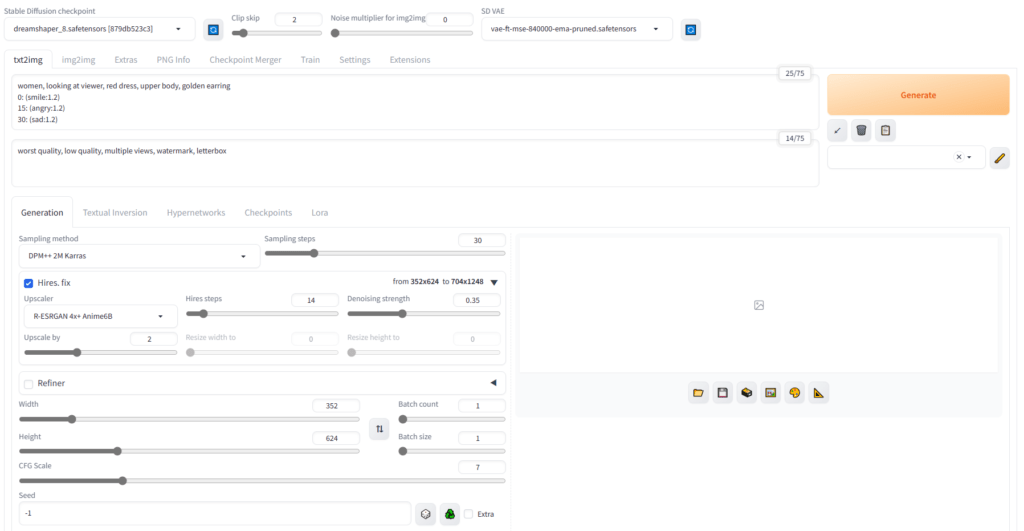The image size is (1024, 531).
Task: Open the Upscaler dropdown R-ESRGAN 4x+ Anime6B
Action: point(100,317)
